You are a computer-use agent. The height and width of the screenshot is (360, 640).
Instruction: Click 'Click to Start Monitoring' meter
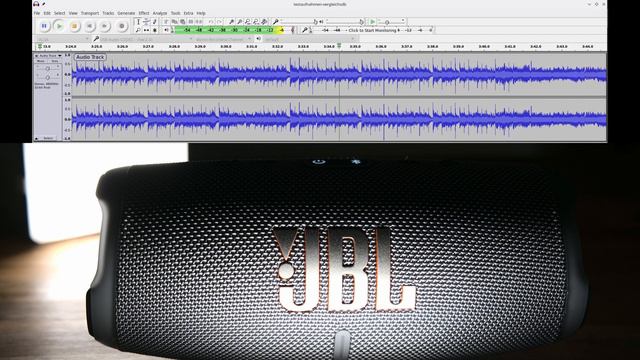tap(373, 30)
